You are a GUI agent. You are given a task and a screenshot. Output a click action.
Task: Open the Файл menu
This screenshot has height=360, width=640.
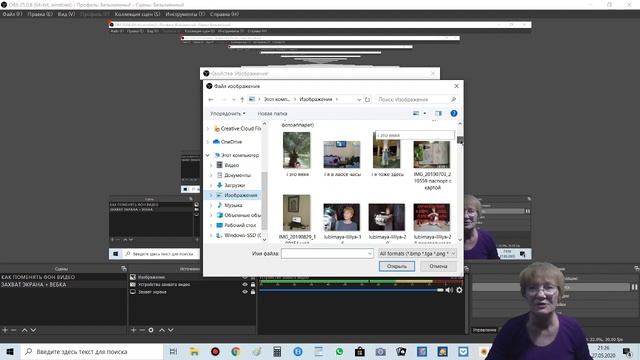tap(12, 14)
